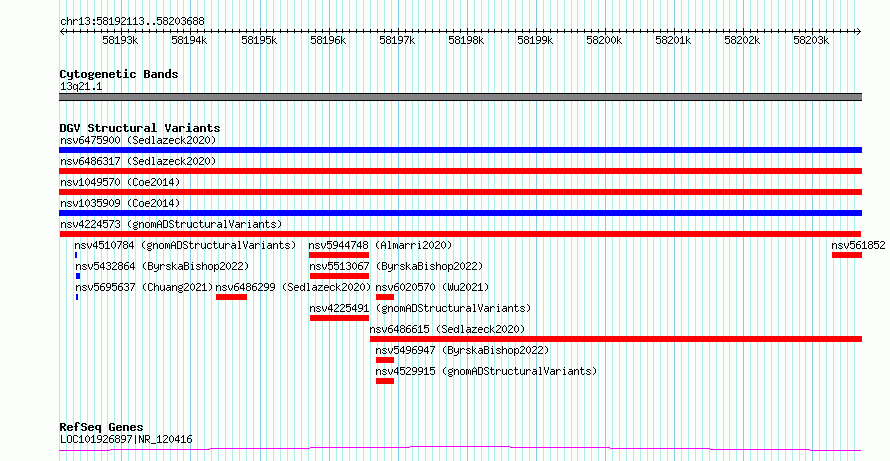Click the 58197k ruler tick label
The width and height of the screenshot is (890, 461).
(x=397, y=40)
